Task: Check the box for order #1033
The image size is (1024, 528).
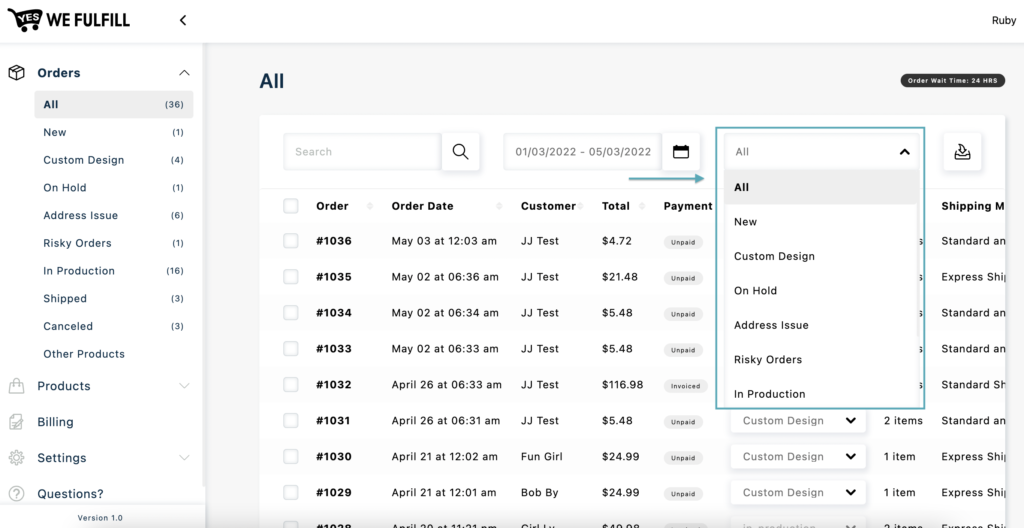Action: 291,349
